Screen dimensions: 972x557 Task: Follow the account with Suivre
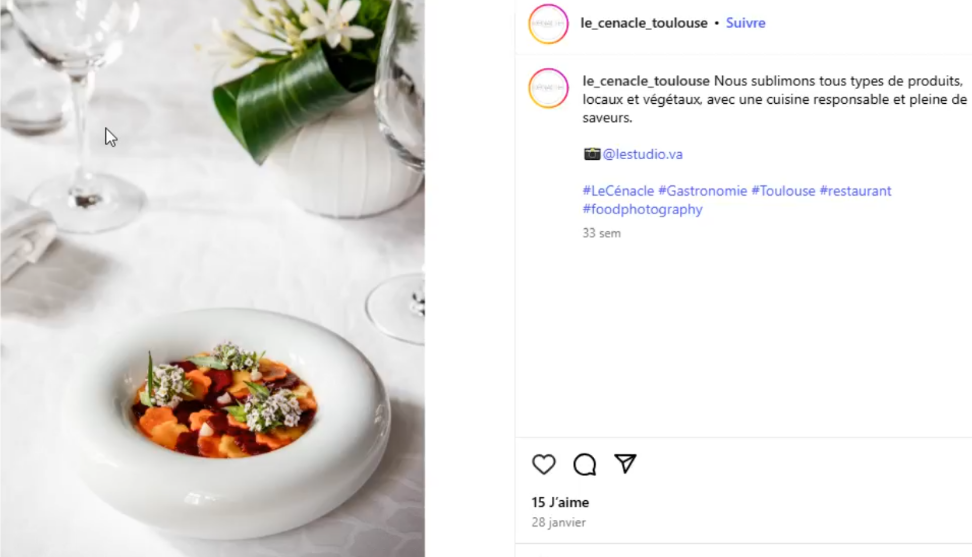[745, 23]
